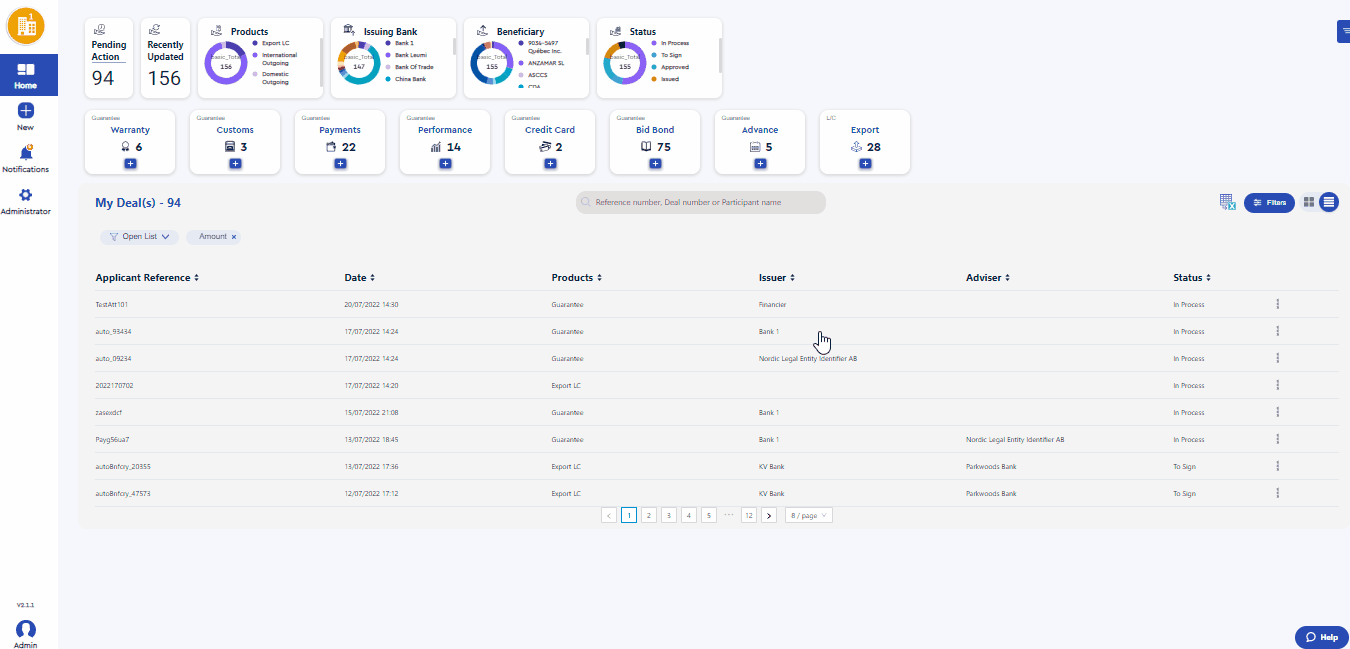Go to page 2
Screen dimensions: 1350x649
(649, 515)
